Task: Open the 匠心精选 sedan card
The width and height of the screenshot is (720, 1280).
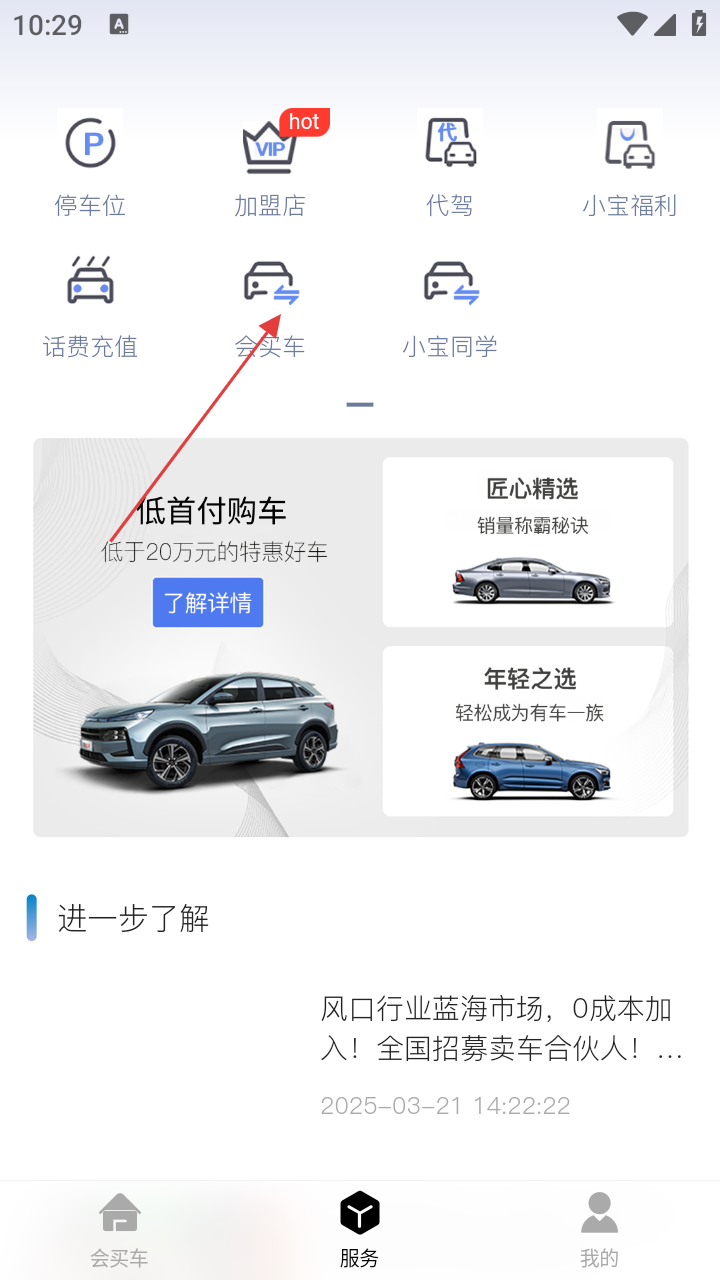Action: pos(528,542)
